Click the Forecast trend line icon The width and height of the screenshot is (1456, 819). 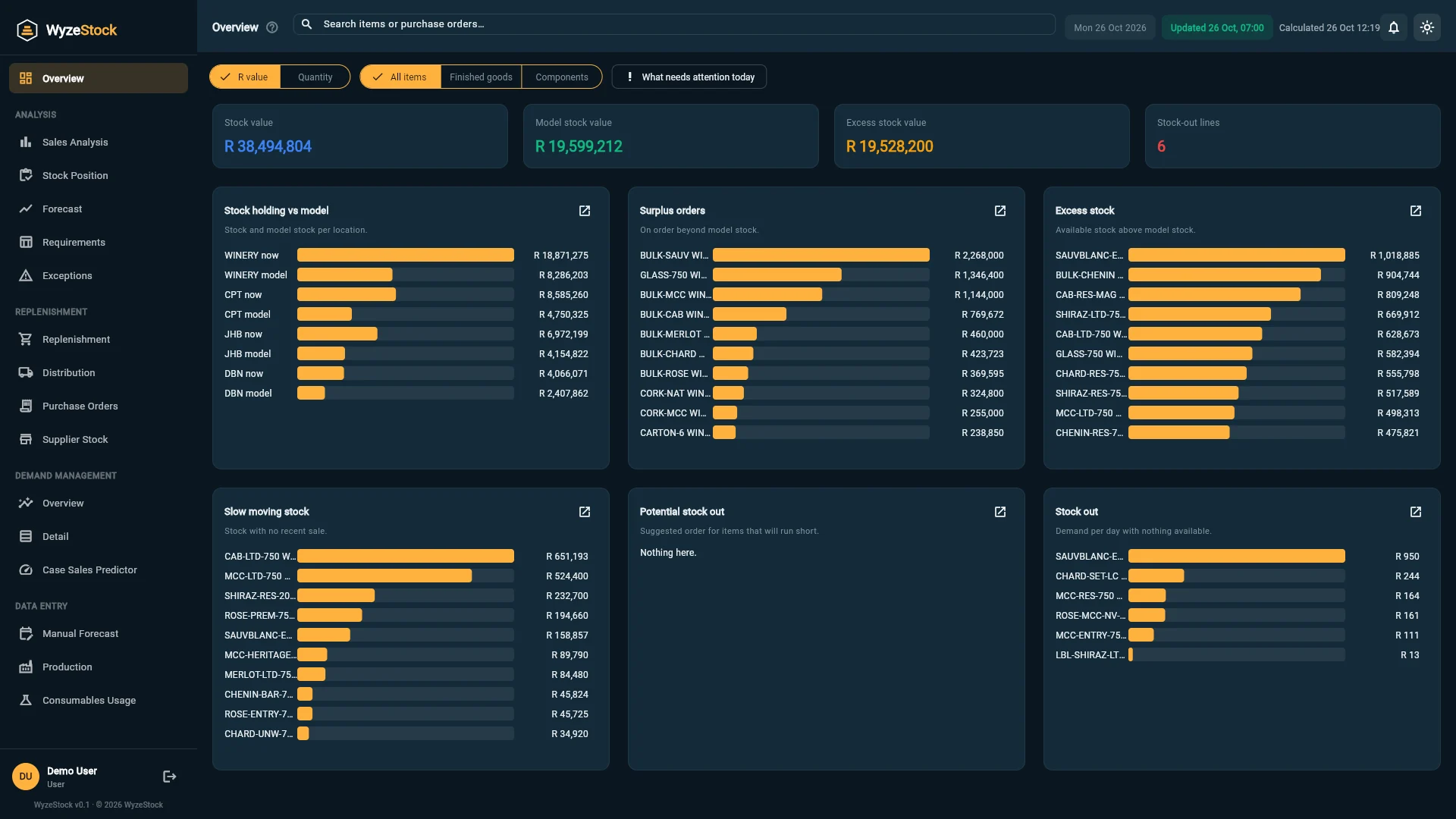tap(26, 209)
